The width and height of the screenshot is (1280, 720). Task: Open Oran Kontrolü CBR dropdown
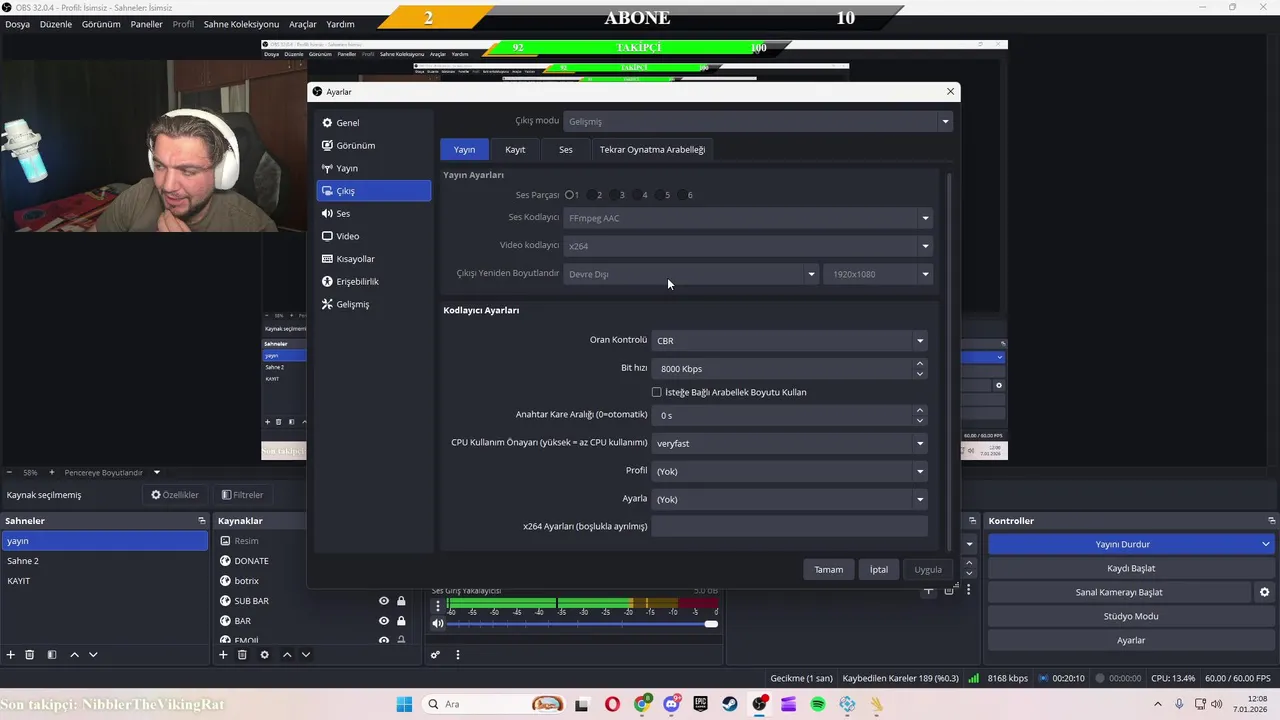tap(789, 341)
